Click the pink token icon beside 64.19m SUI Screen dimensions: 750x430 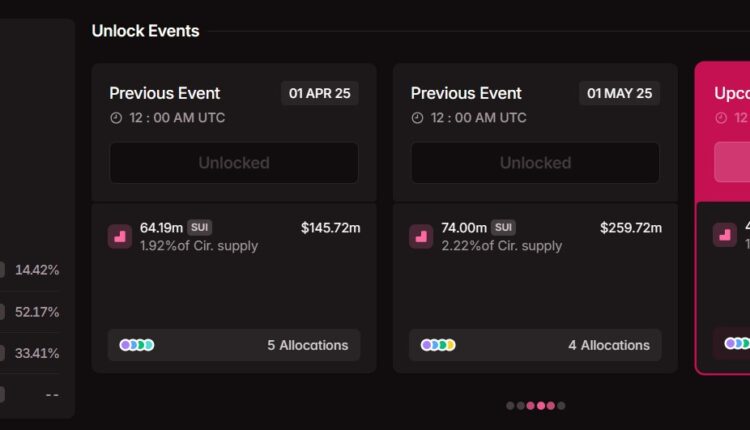pos(120,237)
